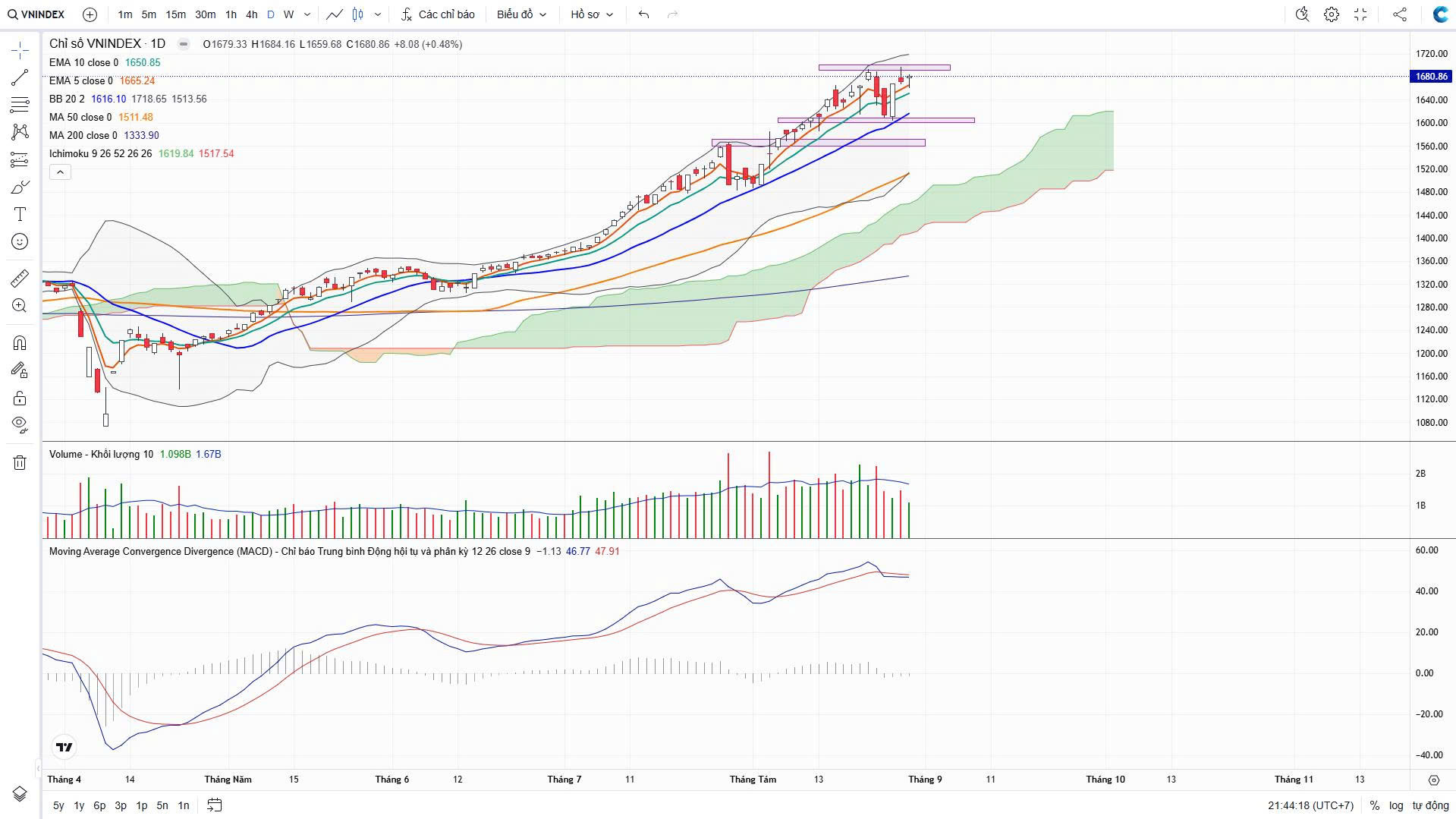Set date range to 6p

coord(99,805)
